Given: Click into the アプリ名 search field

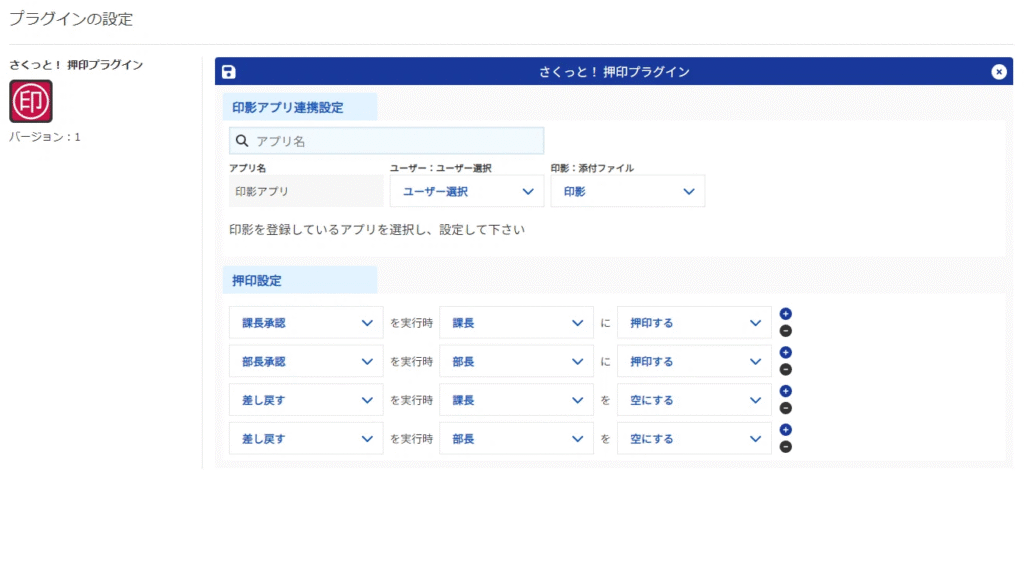Looking at the screenshot, I should (x=397, y=141).
